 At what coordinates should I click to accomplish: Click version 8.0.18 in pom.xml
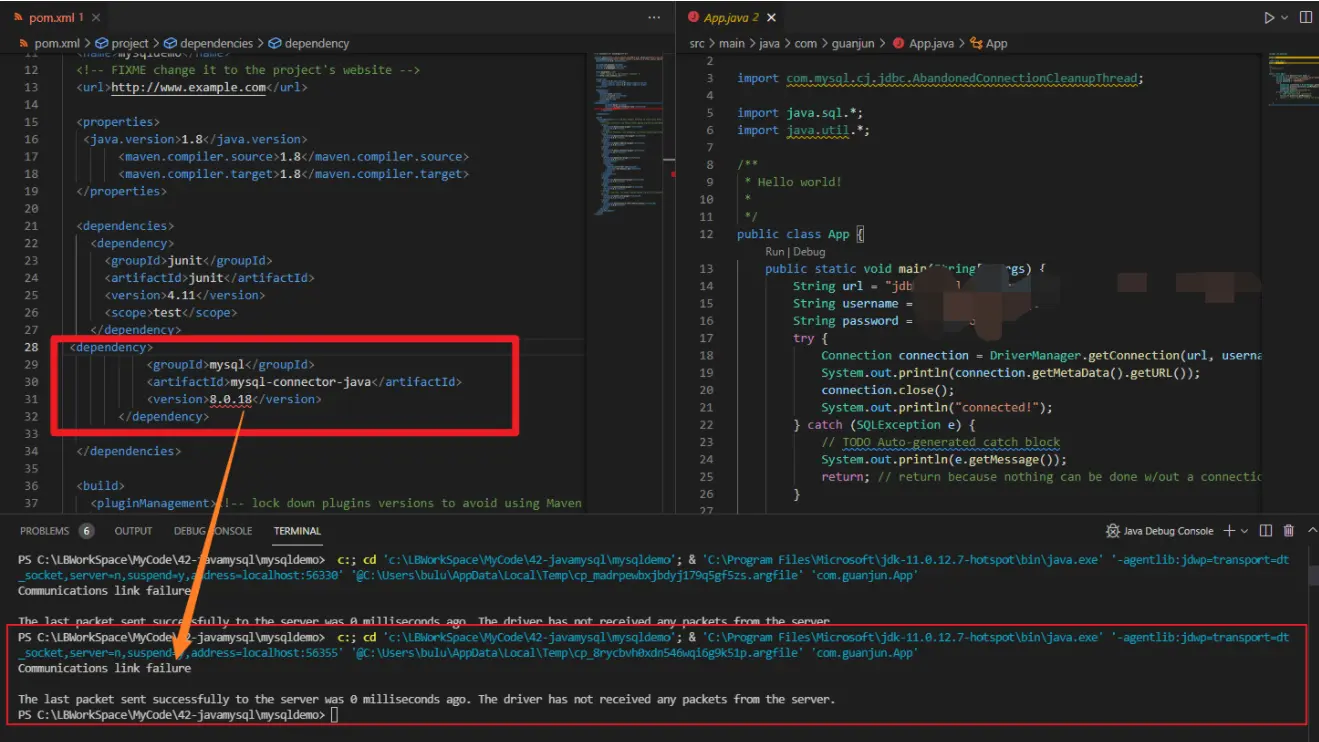tap(230, 399)
